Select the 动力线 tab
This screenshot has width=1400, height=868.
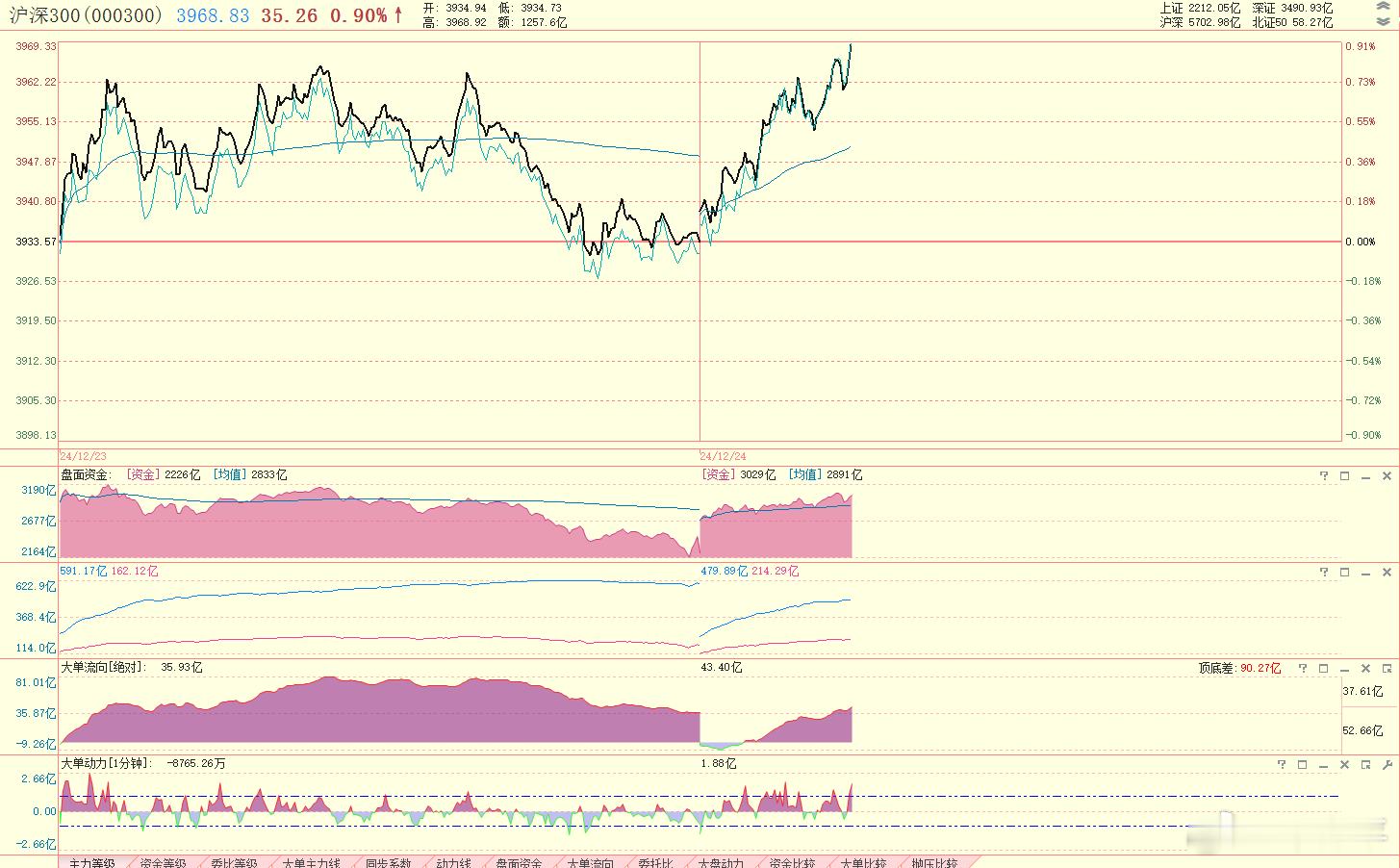(453, 862)
